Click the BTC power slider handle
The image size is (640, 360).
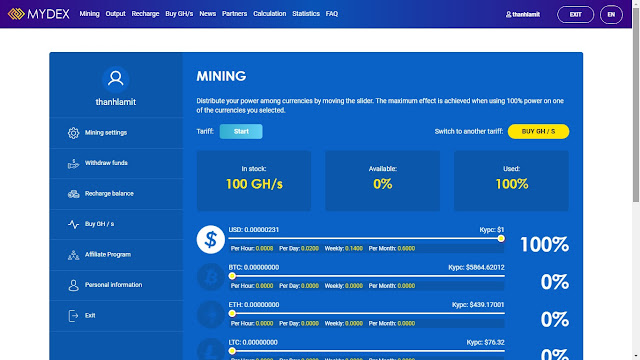pos(232,276)
